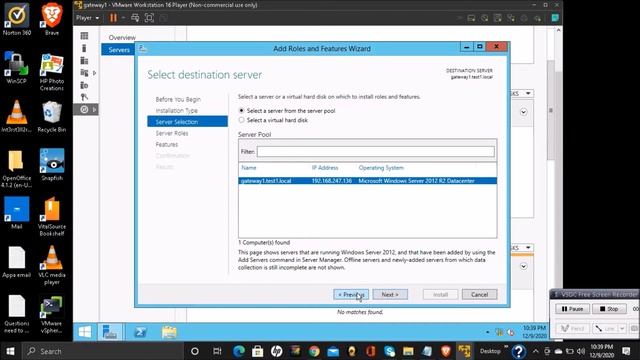Click the Previous button in the wizard
The height and width of the screenshot is (360, 640).
[x=351, y=294]
